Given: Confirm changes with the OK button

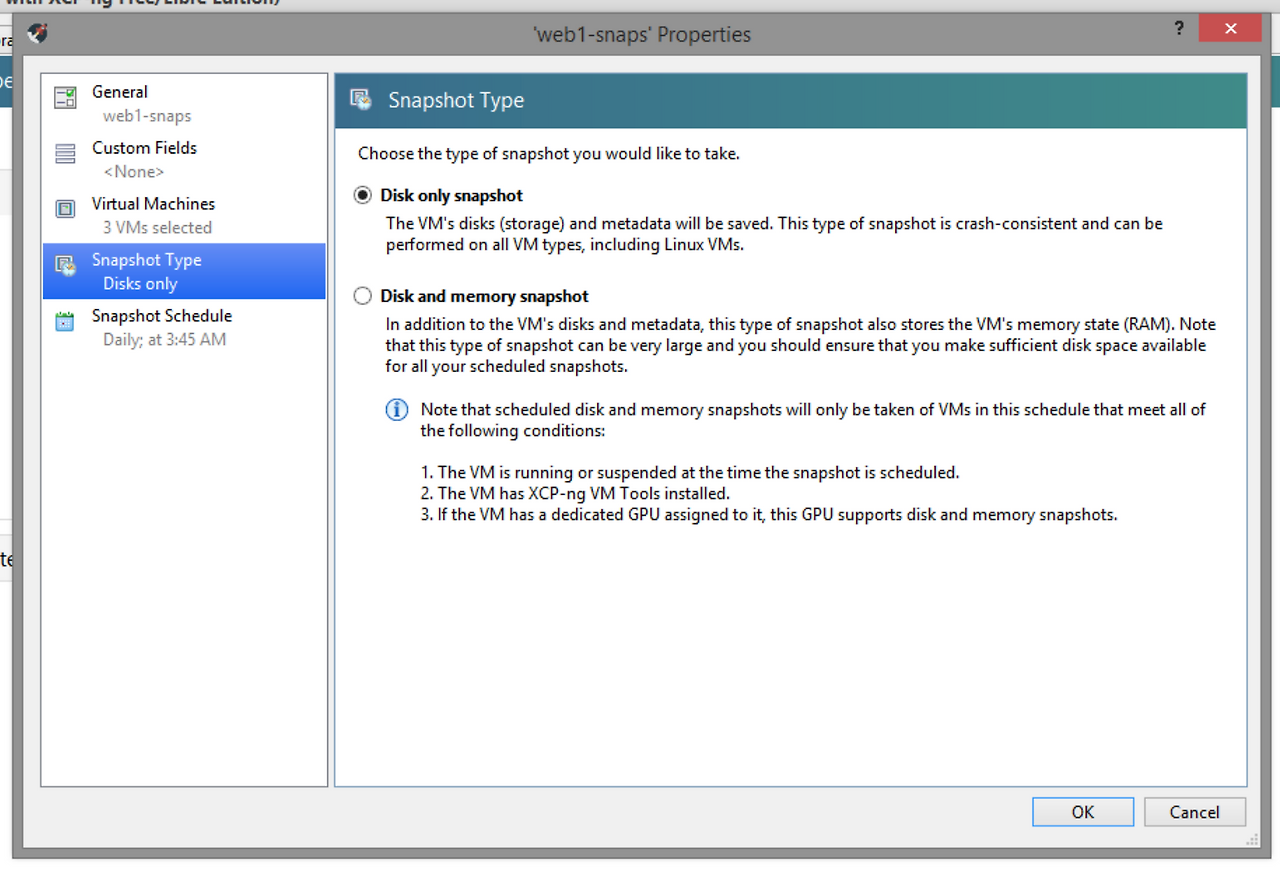Looking at the screenshot, I should (1083, 812).
